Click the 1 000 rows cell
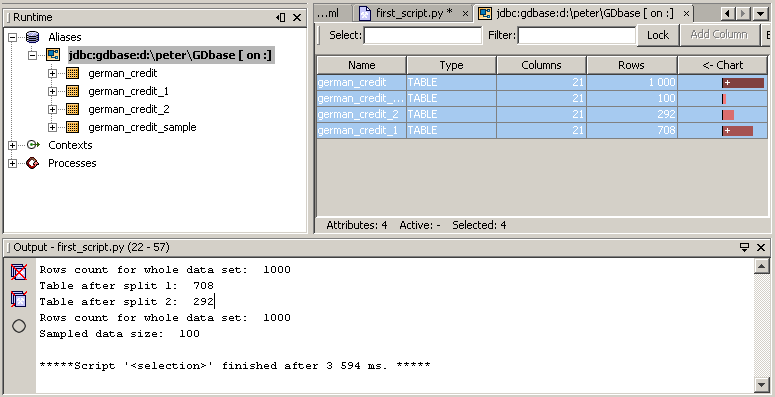The height and width of the screenshot is (397, 775). coord(632,83)
